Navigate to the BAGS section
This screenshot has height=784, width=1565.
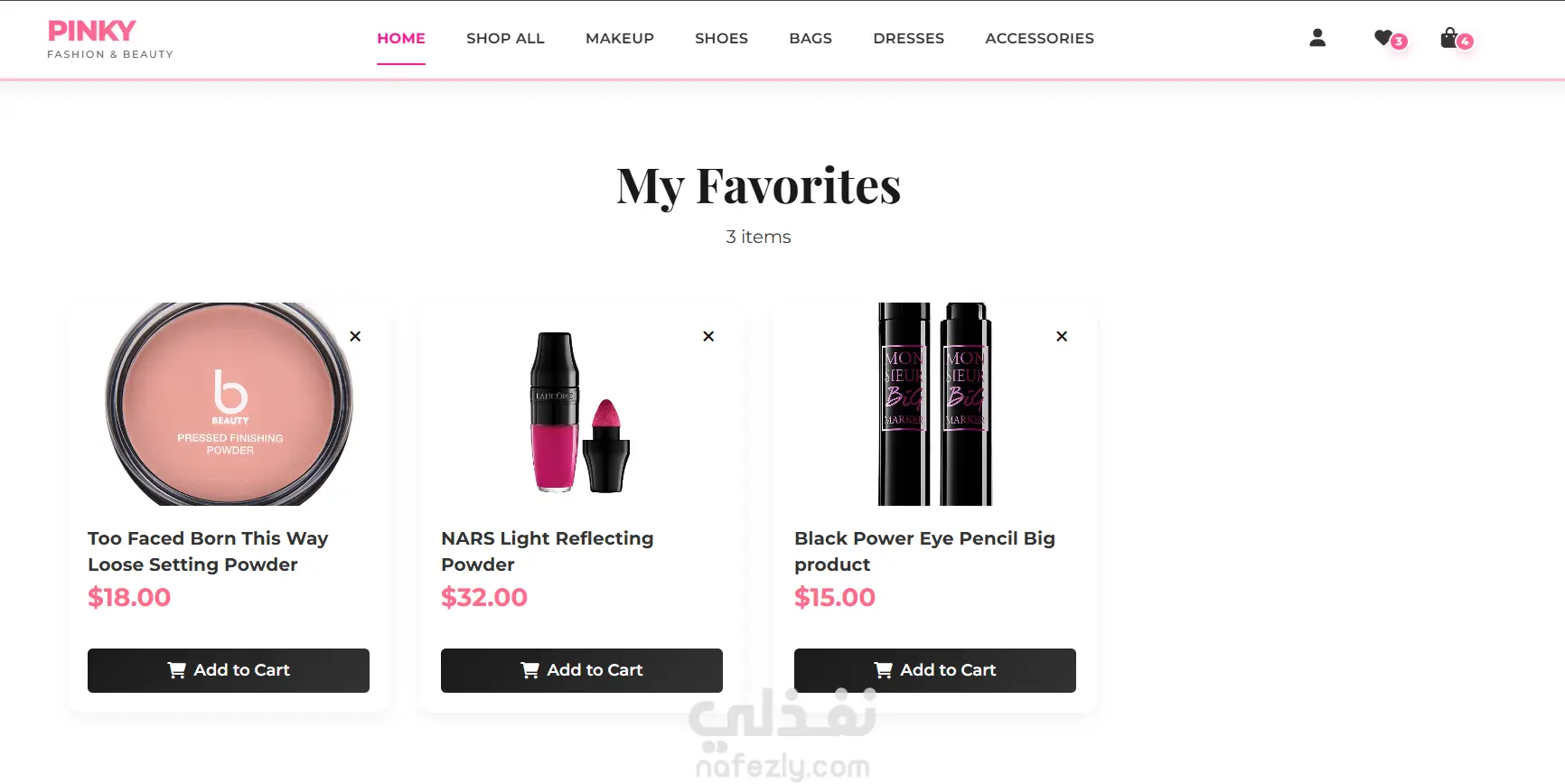[x=811, y=38]
